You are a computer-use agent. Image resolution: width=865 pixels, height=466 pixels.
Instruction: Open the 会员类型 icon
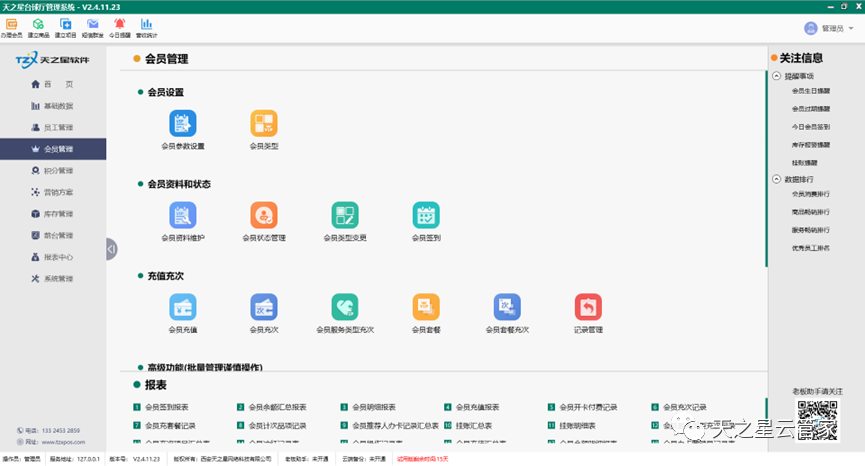tap(264, 124)
